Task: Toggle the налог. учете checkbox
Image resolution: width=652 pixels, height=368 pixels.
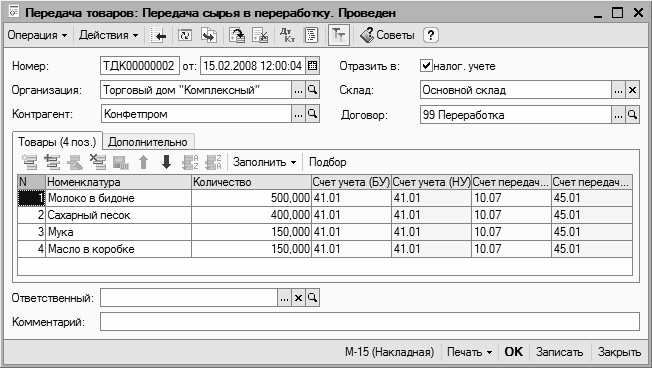Action: click(426, 66)
